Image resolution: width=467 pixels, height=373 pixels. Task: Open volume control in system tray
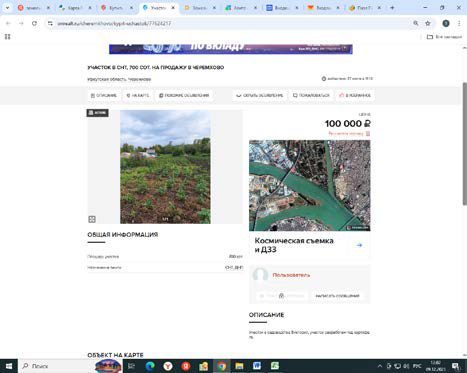tap(406, 366)
